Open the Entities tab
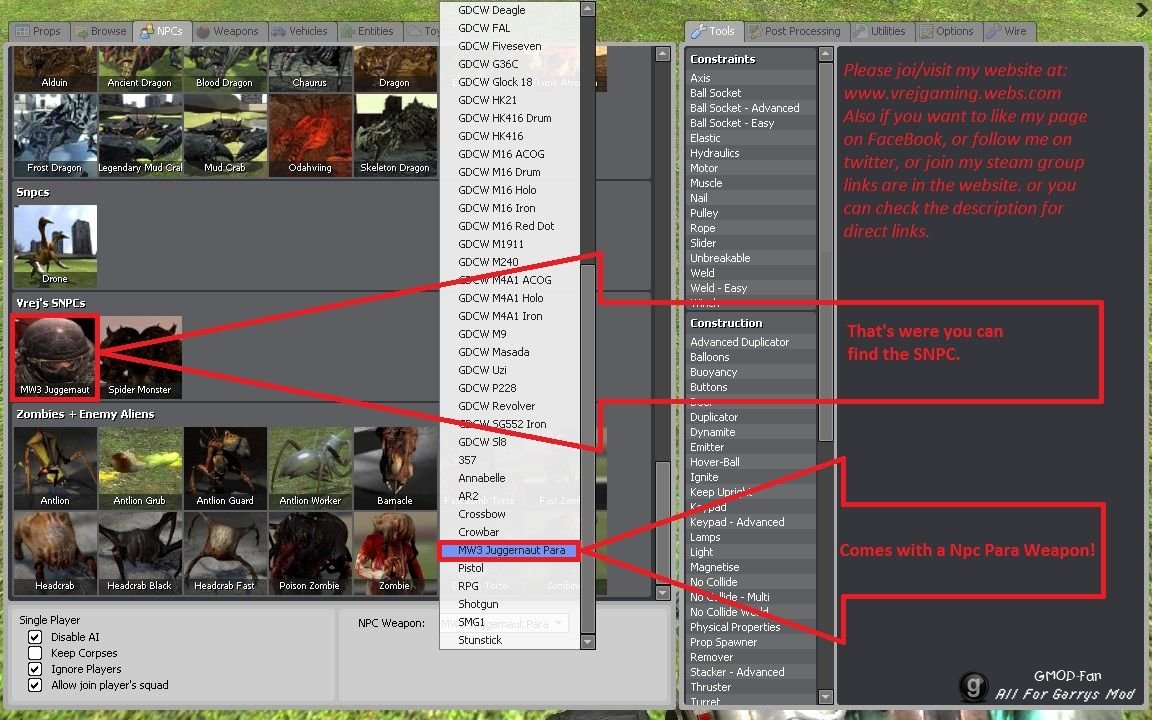This screenshot has height=720, width=1152. pyautogui.click(x=368, y=32)
